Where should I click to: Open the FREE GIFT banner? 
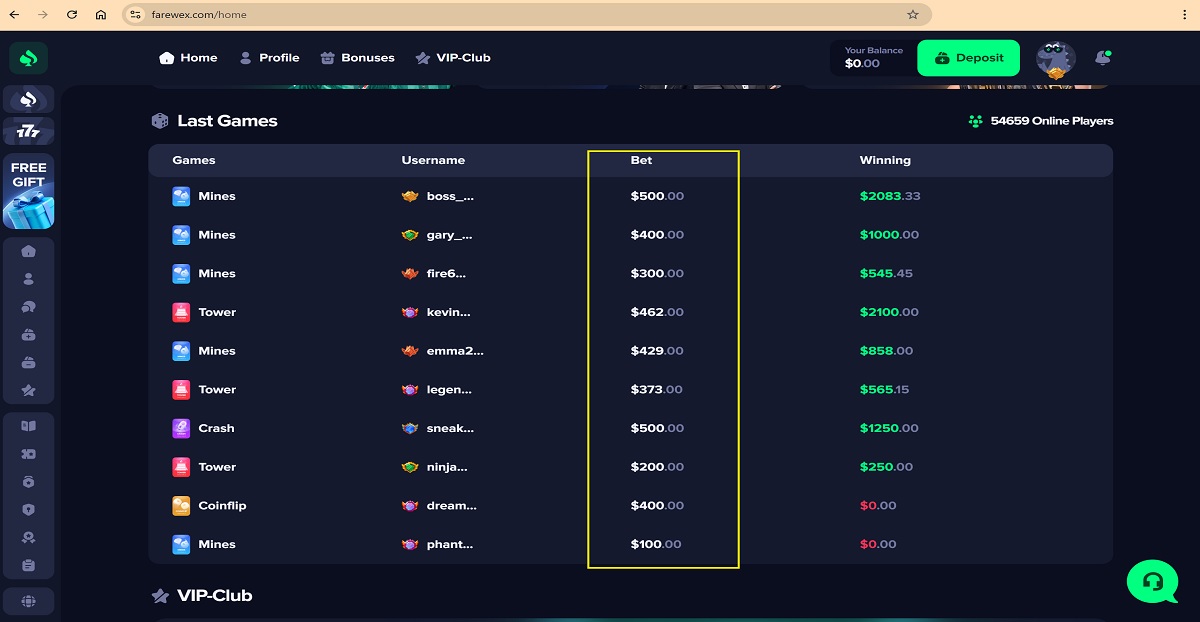[29, 191]
